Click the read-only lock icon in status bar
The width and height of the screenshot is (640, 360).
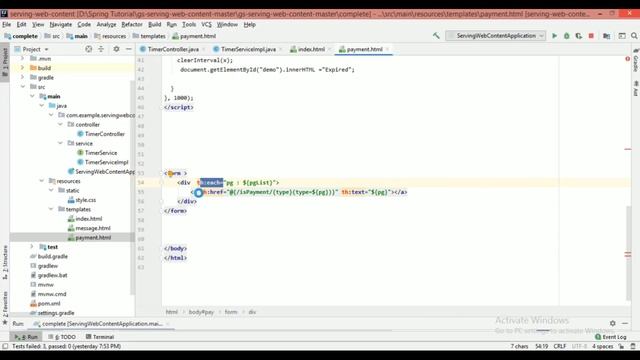621,346
